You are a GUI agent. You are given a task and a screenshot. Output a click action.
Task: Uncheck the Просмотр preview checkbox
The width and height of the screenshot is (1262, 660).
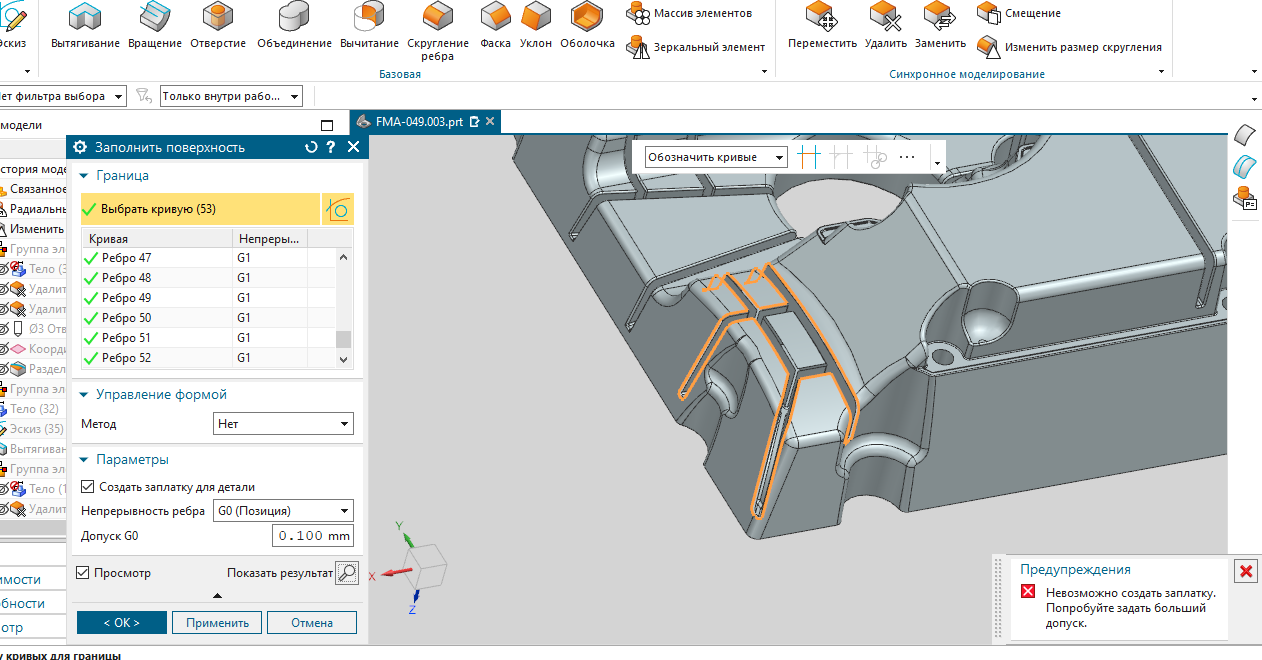pos(83,573)
